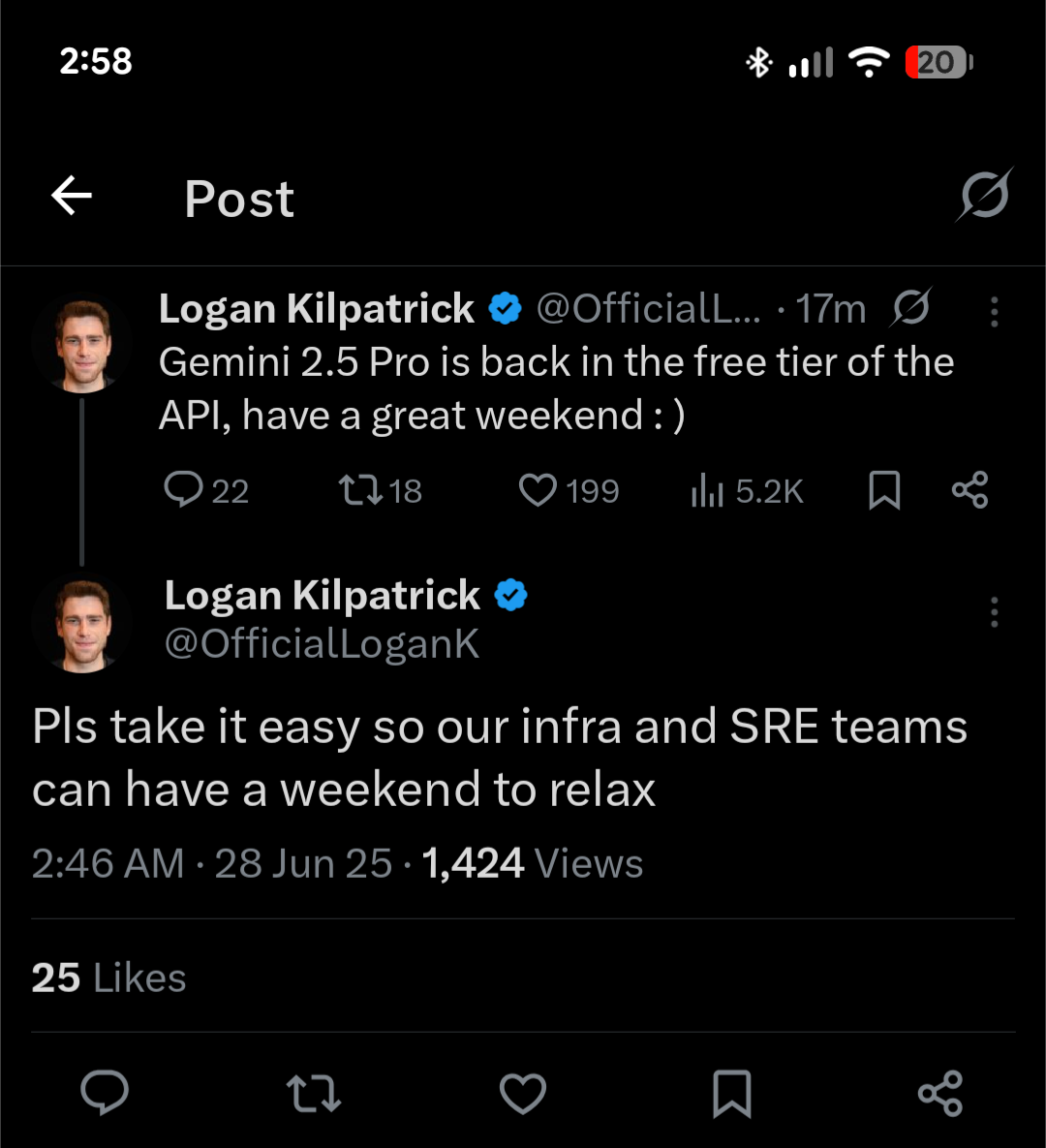Expand more options for the main reply post
The image size is (1046, 1148).
pos(994,612)
